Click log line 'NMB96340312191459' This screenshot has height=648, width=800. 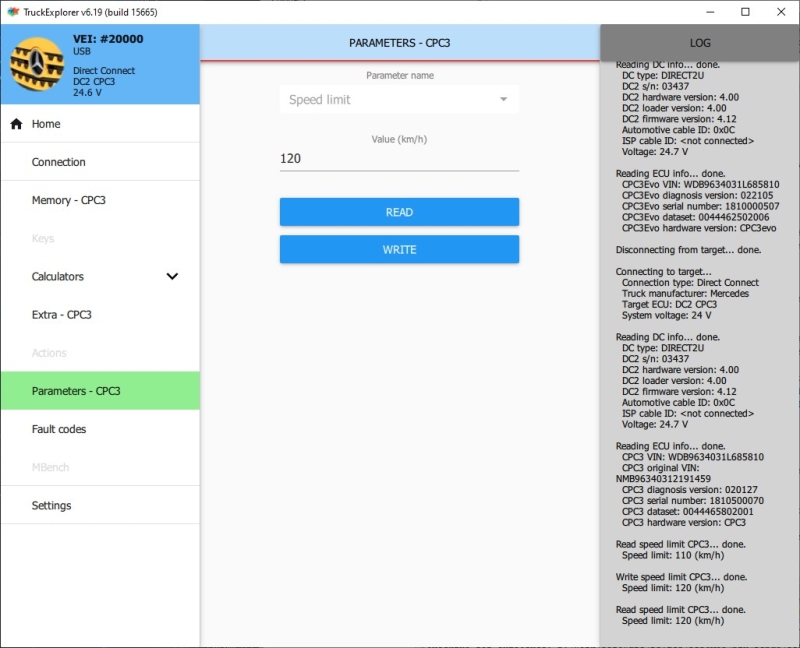tap(663, 479)
